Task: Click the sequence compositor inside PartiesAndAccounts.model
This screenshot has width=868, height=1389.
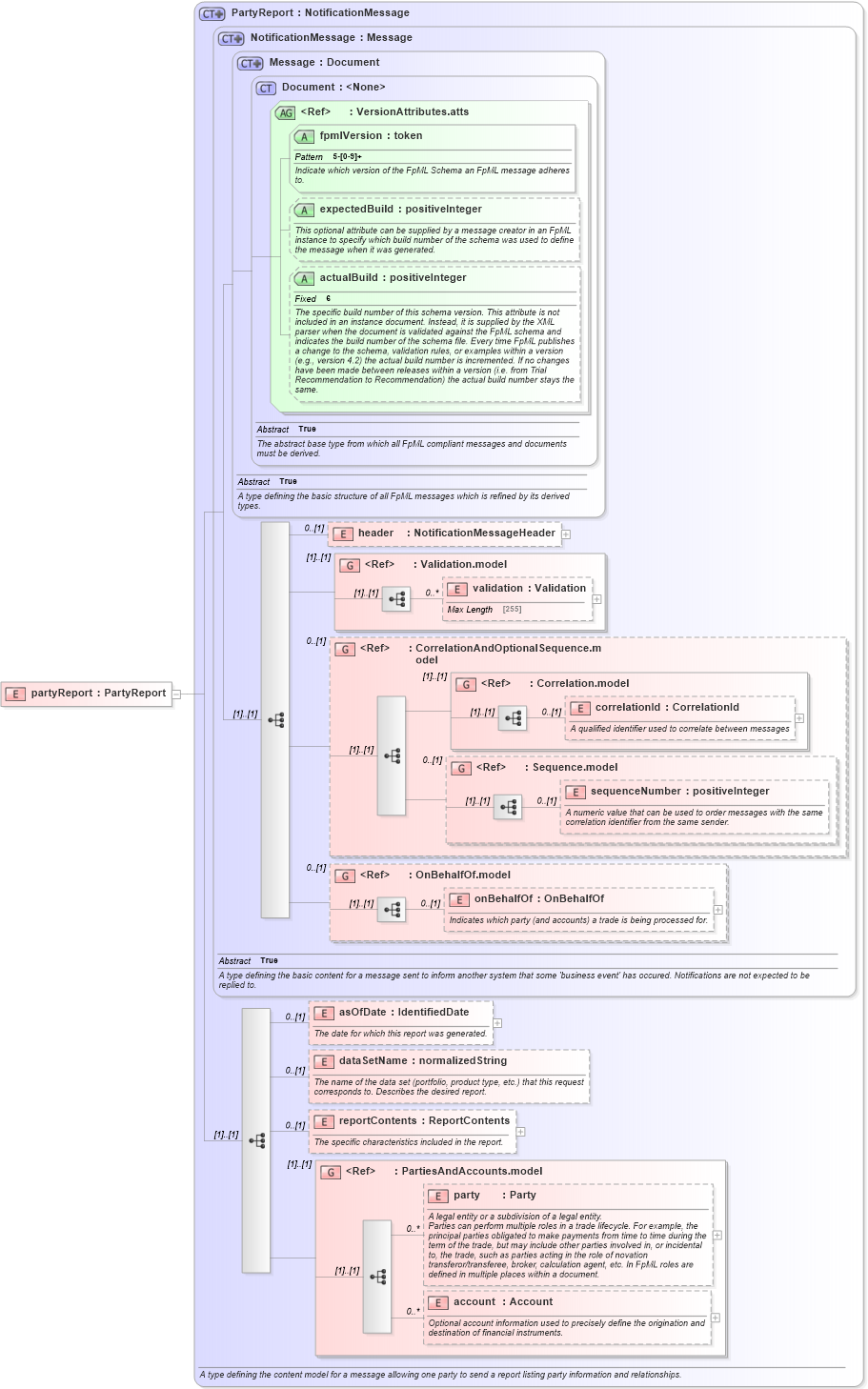Action: [377, 1277]
